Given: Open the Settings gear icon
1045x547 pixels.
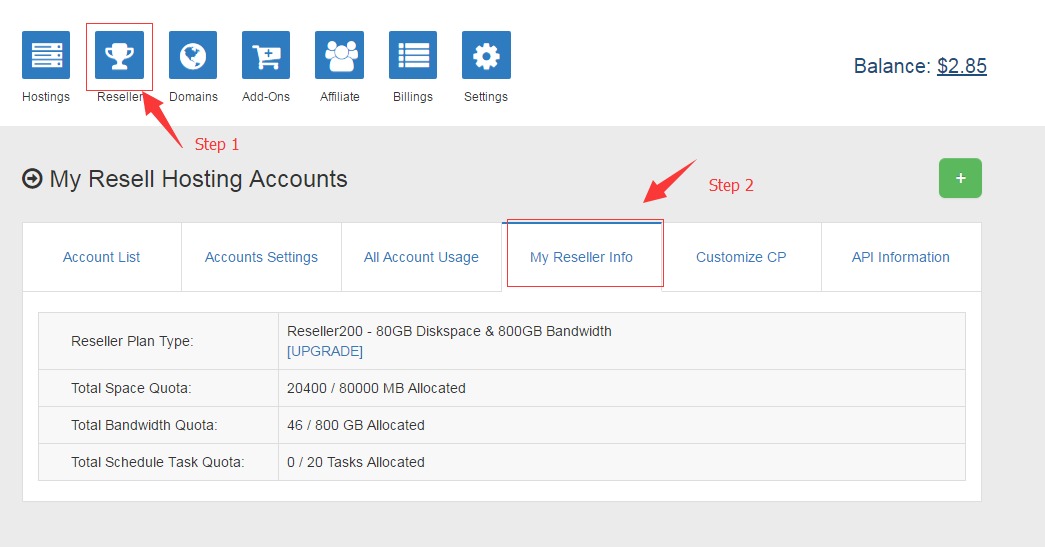Looking at the screenshot, I should pos(486,55).
